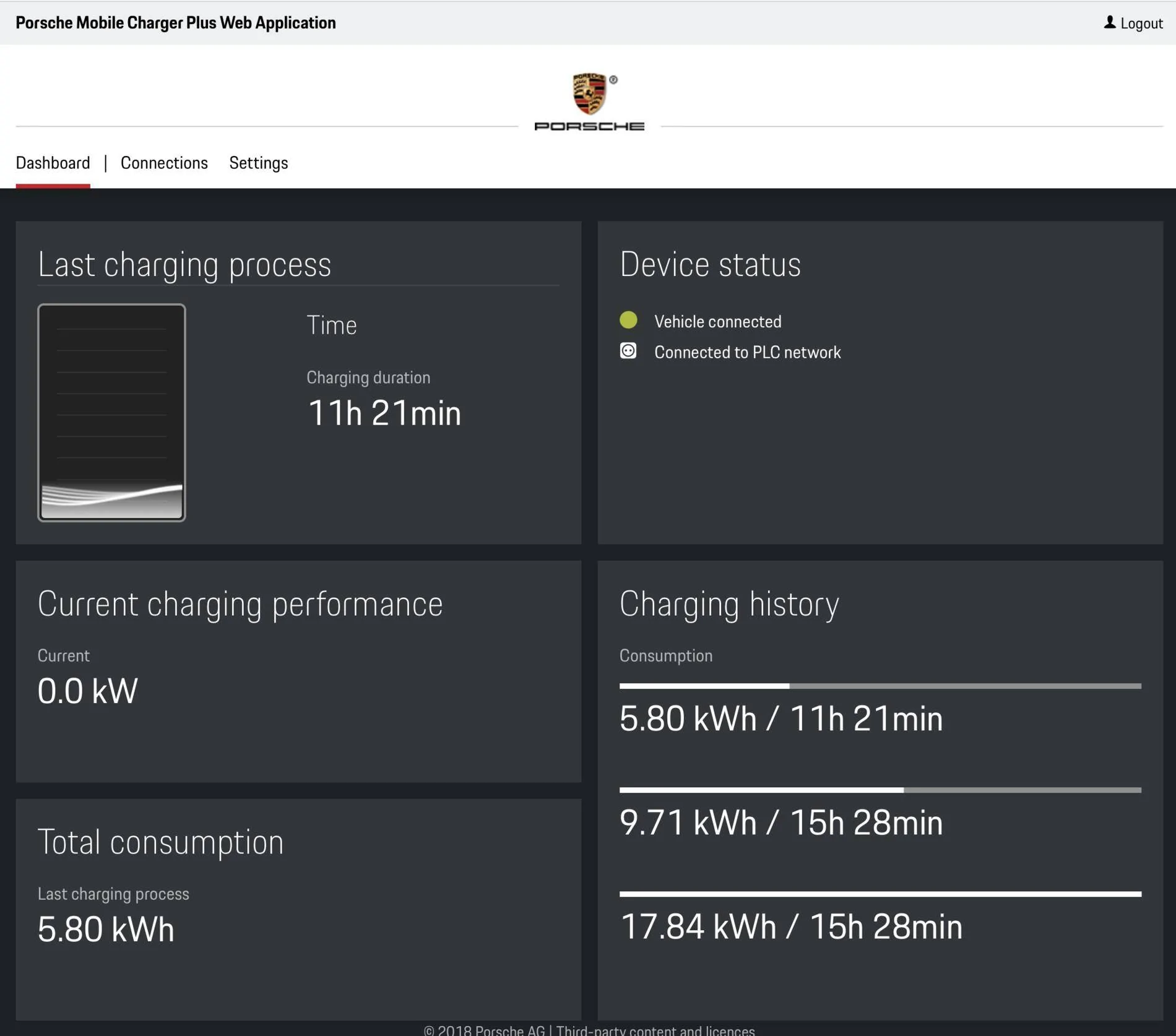Click the Consumption label in Charging history

pyautogui.click(x=666, y=656)
